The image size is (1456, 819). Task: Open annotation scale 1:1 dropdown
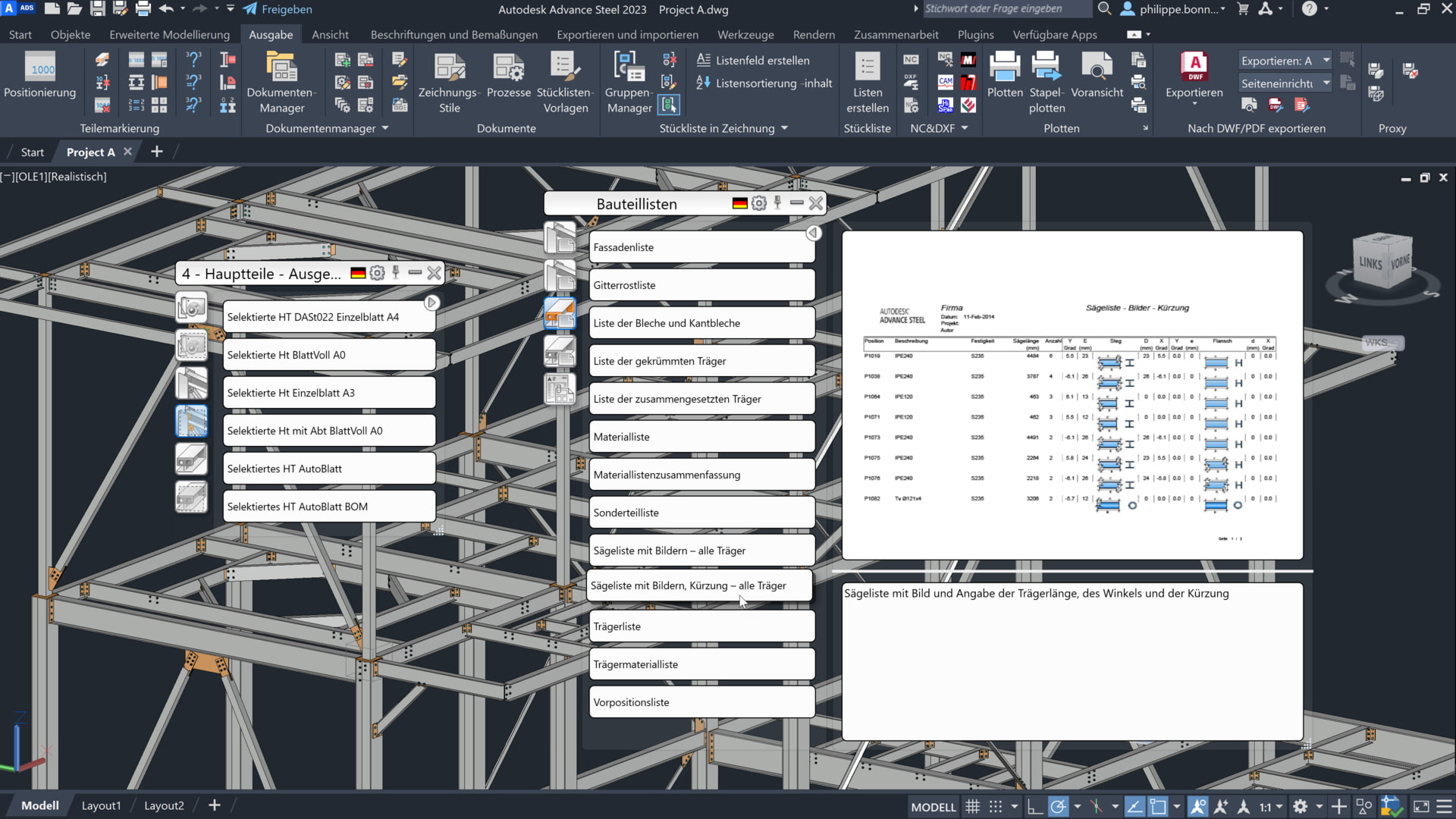(x=1271, y=807)
